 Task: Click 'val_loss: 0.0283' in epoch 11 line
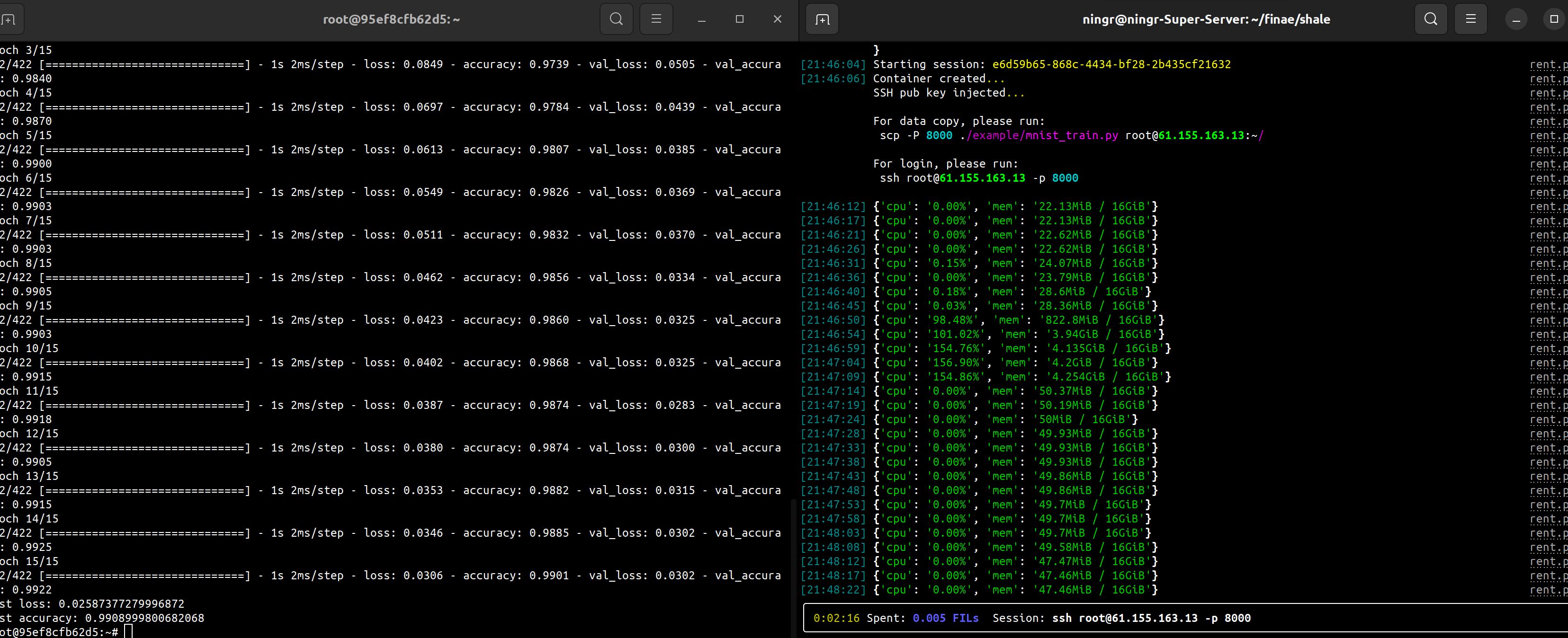tap(642, 405)
